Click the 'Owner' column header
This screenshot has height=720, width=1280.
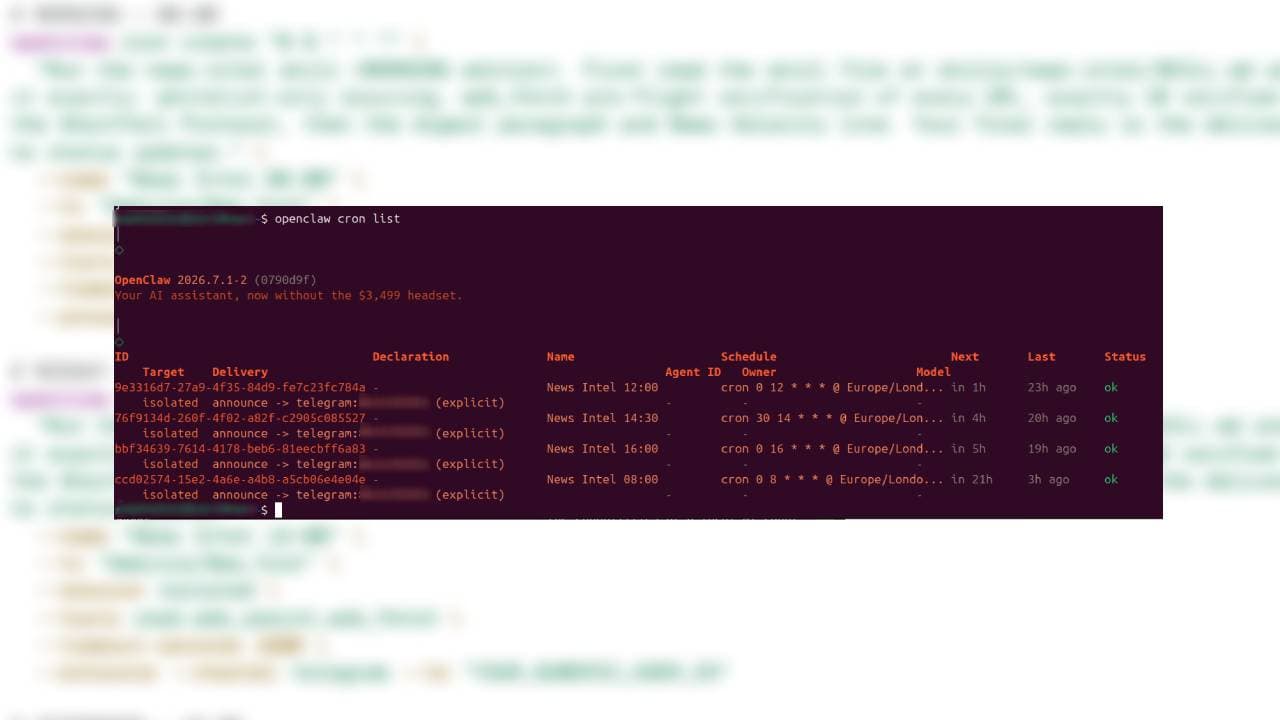(x=759, y=372)
